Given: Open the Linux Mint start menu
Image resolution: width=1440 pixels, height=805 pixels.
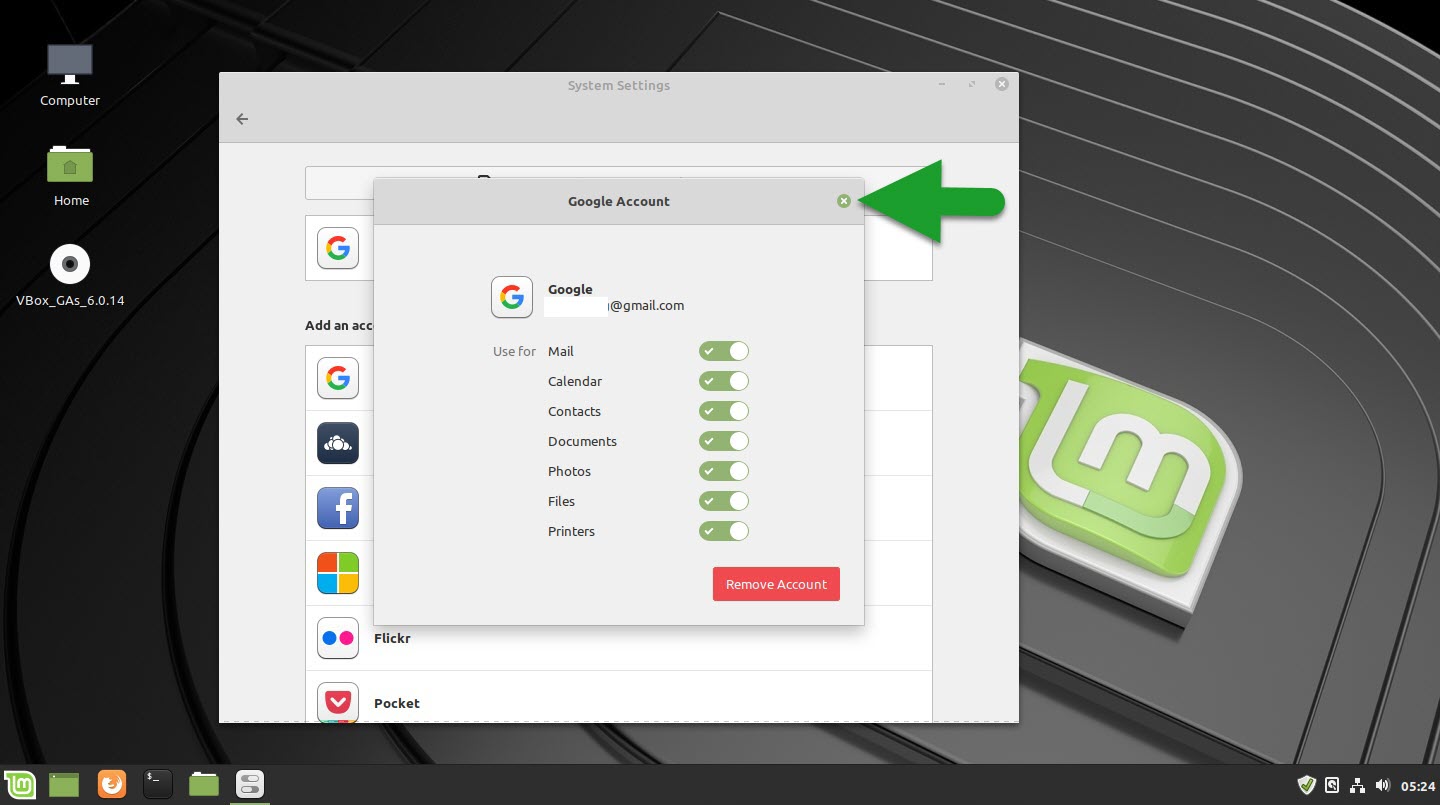Looking at the screenshot, I should pos(19,784).
